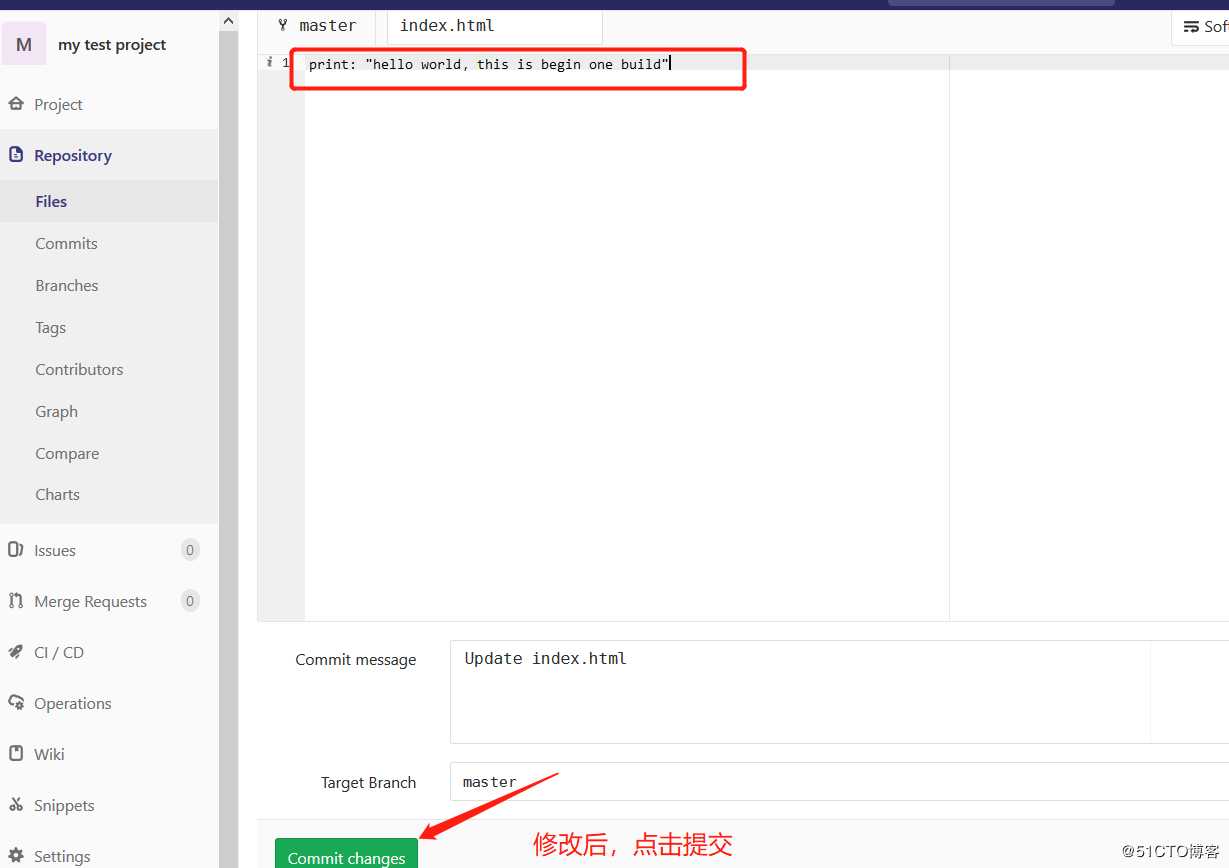Click the Merge Requests count badge 0
1229x868 pixels.
pos(190,600)
